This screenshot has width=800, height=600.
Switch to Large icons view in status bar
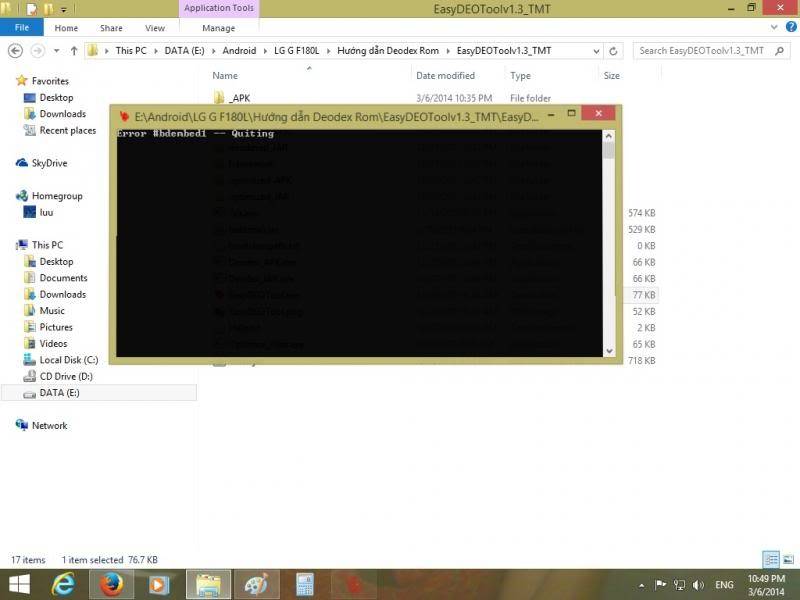pyautogui.click(x=788, y=559)
